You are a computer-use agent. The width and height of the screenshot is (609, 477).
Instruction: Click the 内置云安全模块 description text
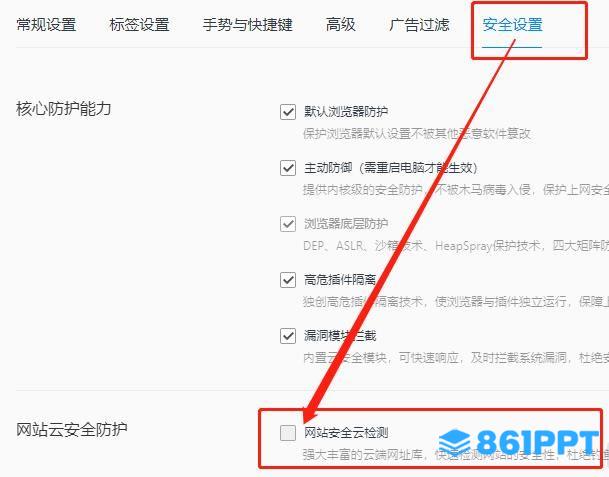click(345, 357)
